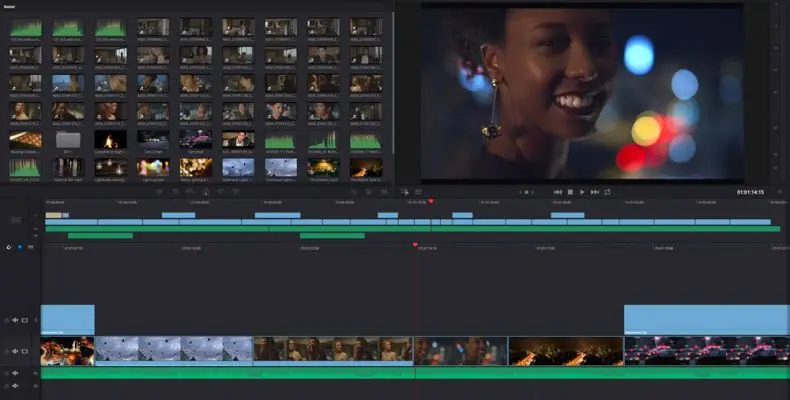Mute video track 2 via speaker icon

[x=15, y=320]
